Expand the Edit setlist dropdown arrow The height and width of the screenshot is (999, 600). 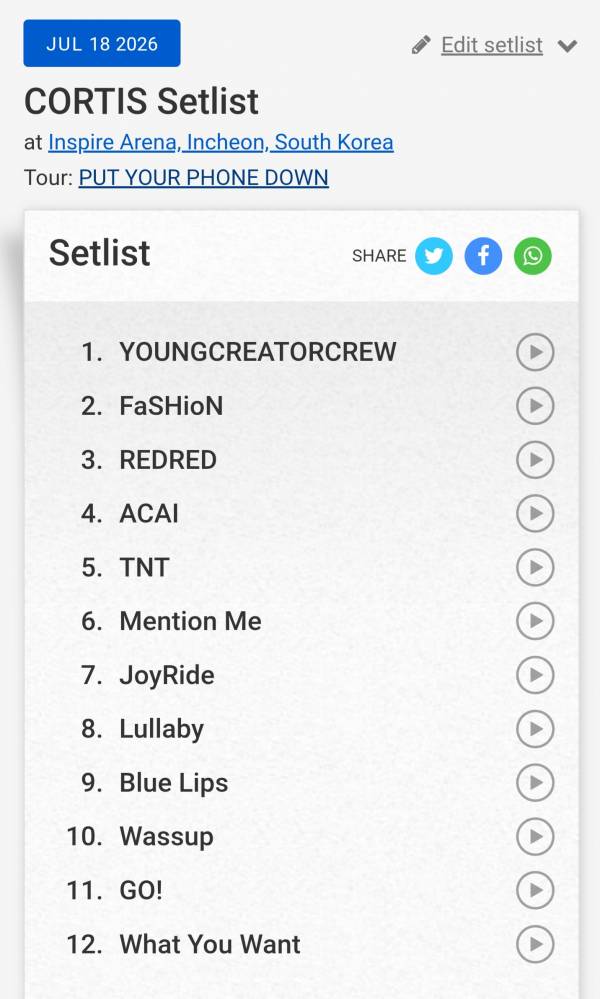click(567, 46)
